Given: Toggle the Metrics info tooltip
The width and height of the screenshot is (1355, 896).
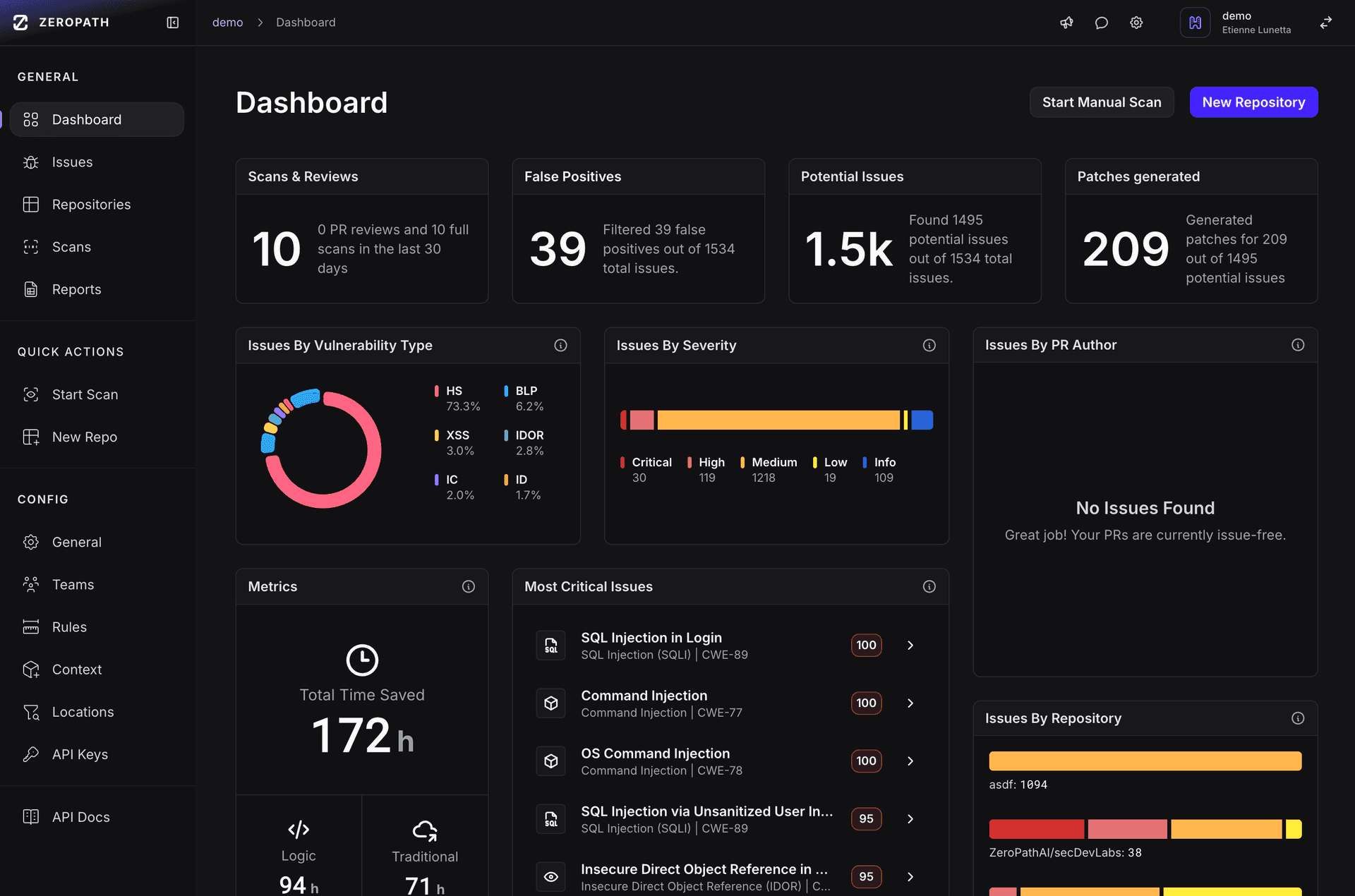Looking at the screenshot, I should pyautogui.click(x=468, y=586).
